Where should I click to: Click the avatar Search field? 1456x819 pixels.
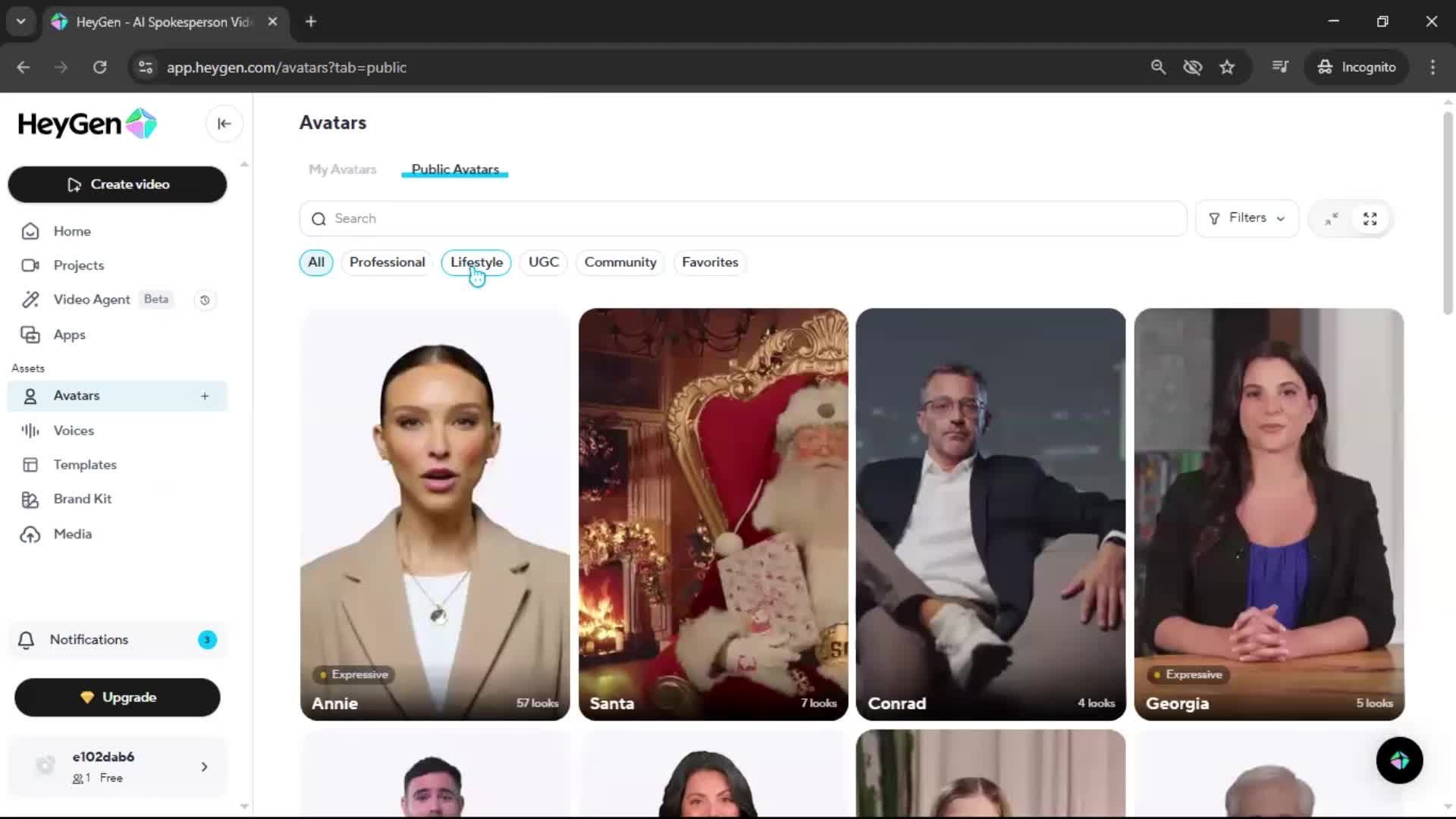coord(743,218)
